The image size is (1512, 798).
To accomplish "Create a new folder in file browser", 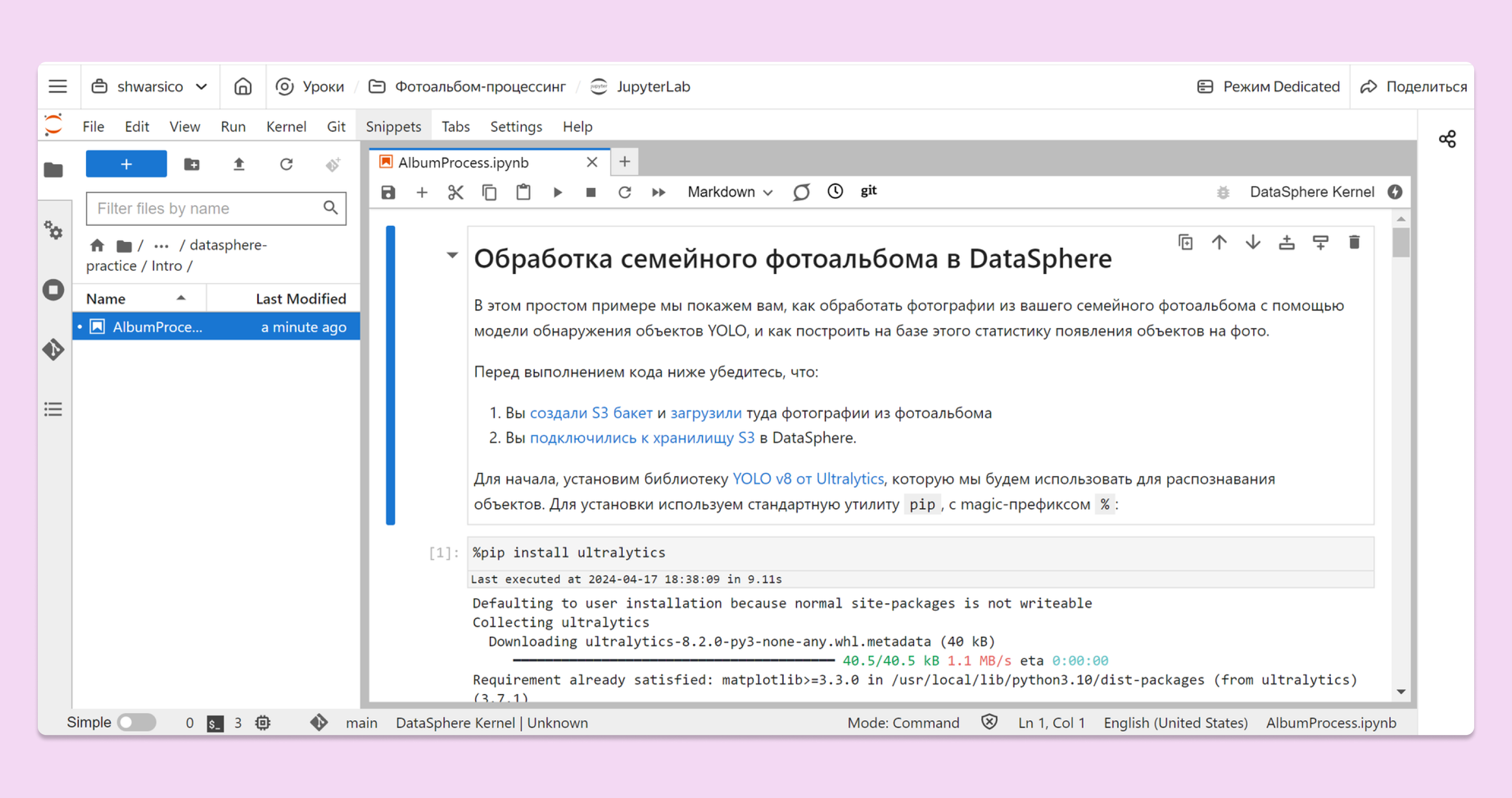I will 192,164.
